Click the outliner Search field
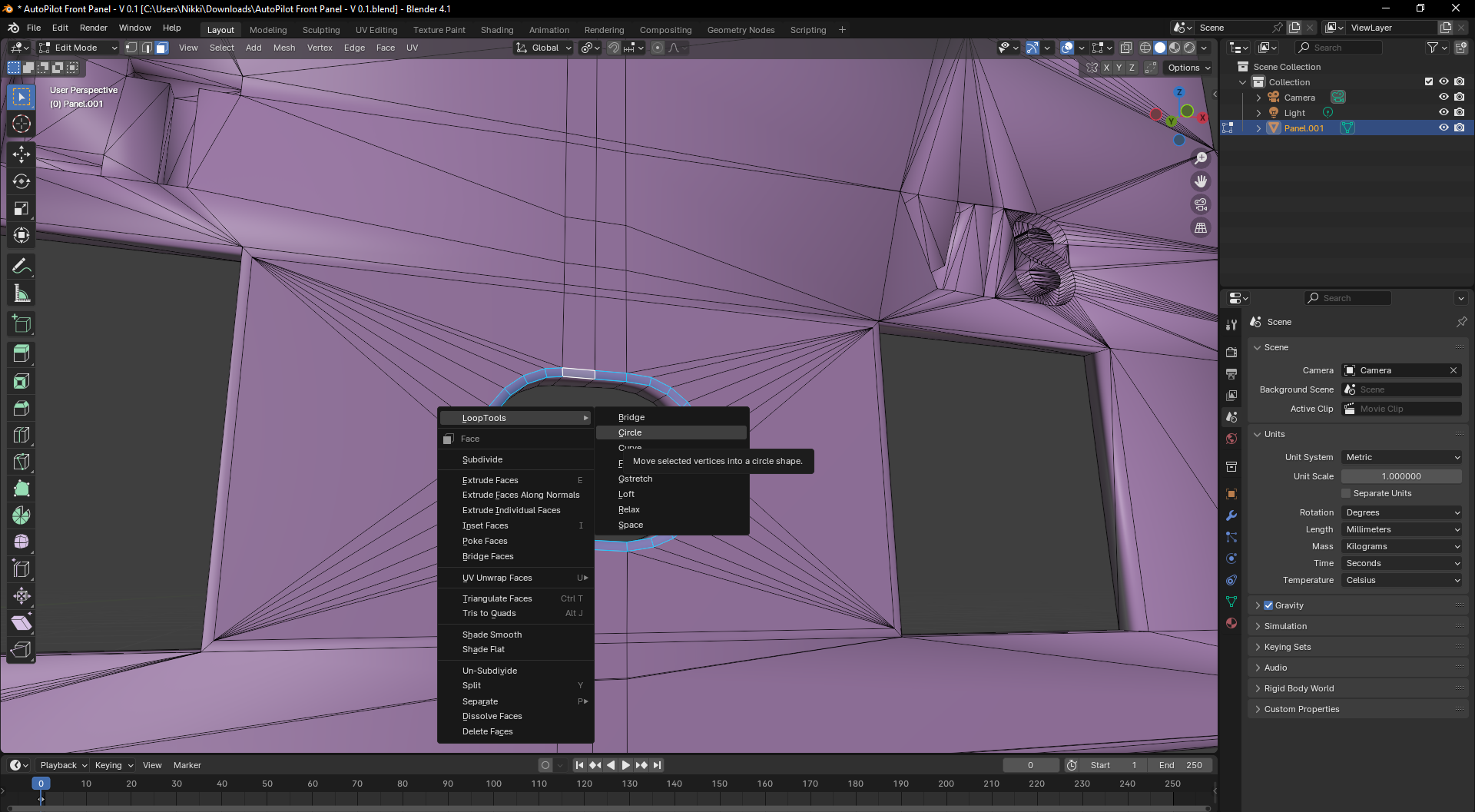 [x=1339, y=48]
